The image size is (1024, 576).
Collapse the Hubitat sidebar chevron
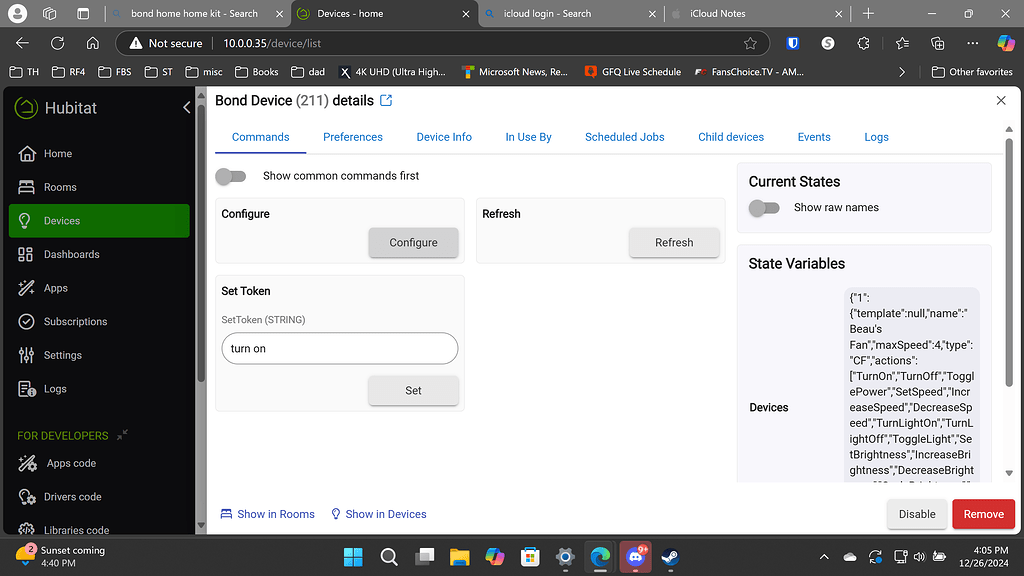(x=186, y=107)
